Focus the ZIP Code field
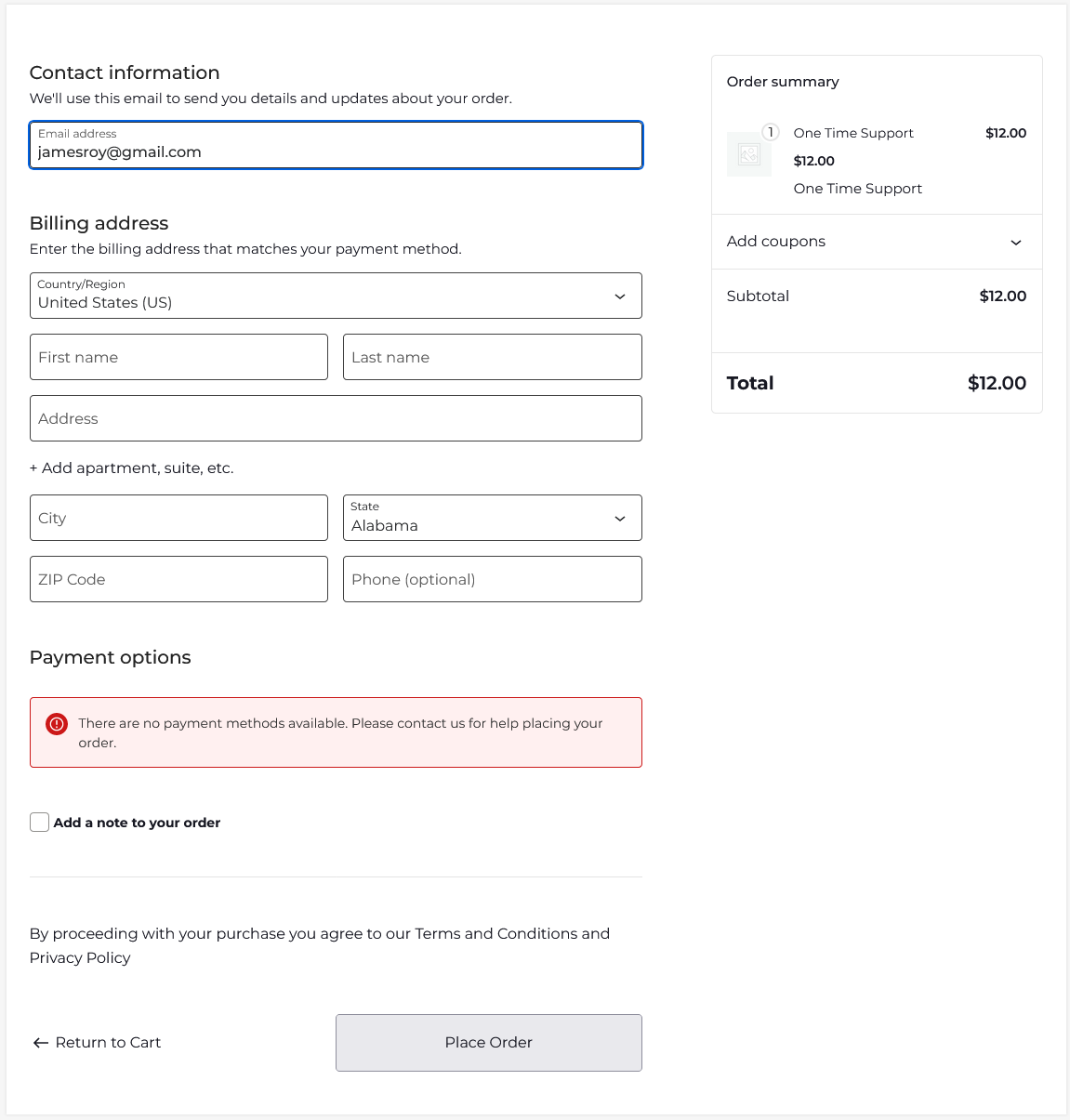This screenshot has width=1070, height=1120. (178, 579)
